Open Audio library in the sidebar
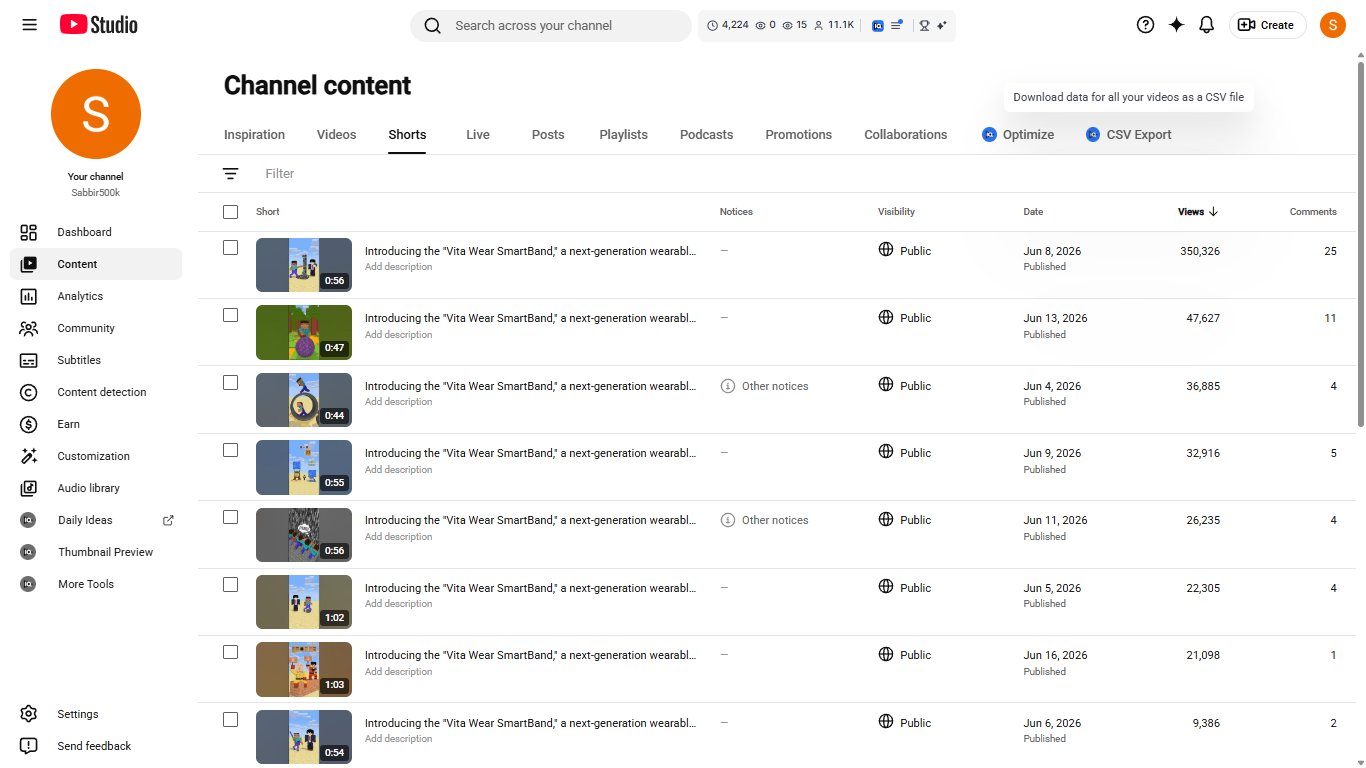The width and height of the screenshot is (1366, 768). [x=96, y=488]
